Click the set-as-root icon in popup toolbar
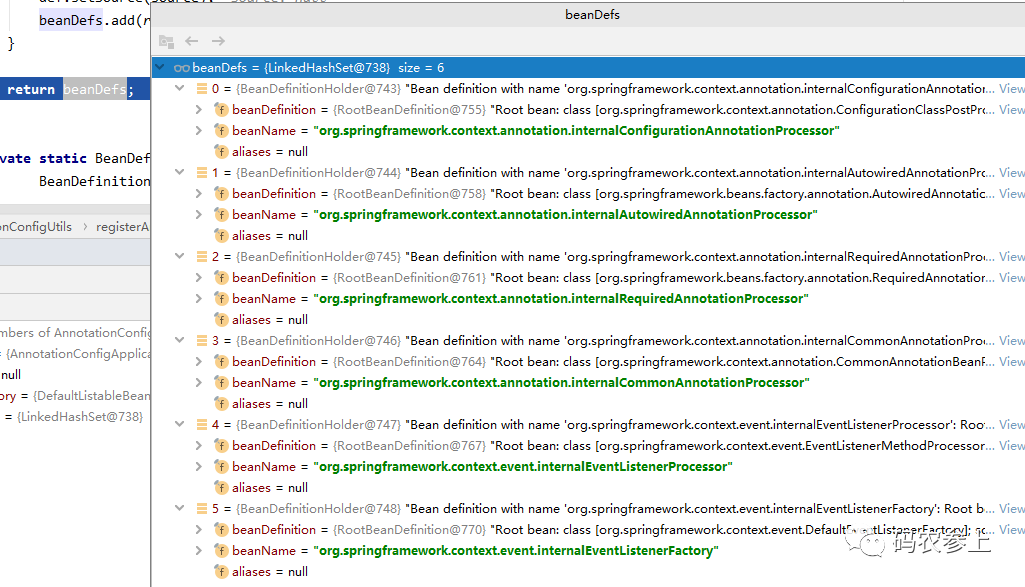Viewport: 1025px width, 587px height. [166, 42]
